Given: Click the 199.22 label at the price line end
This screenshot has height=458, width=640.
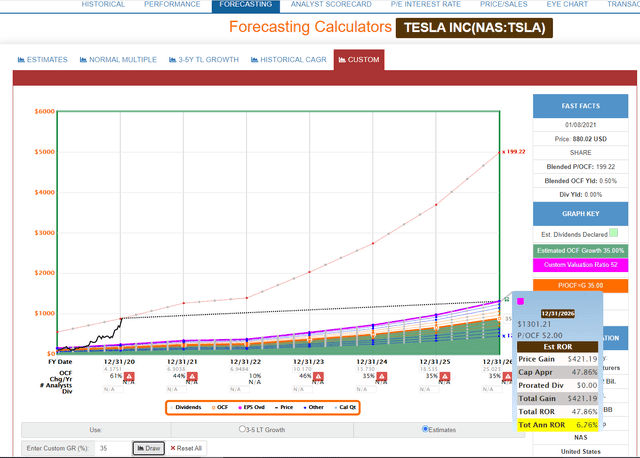Looking at the screenshot, I should coord(516,152).
